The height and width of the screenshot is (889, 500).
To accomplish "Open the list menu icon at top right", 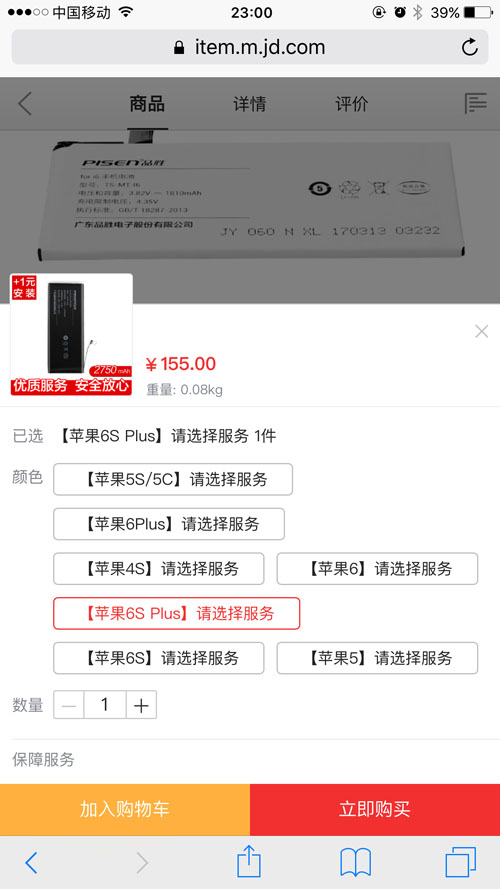I will click(476, 104).
